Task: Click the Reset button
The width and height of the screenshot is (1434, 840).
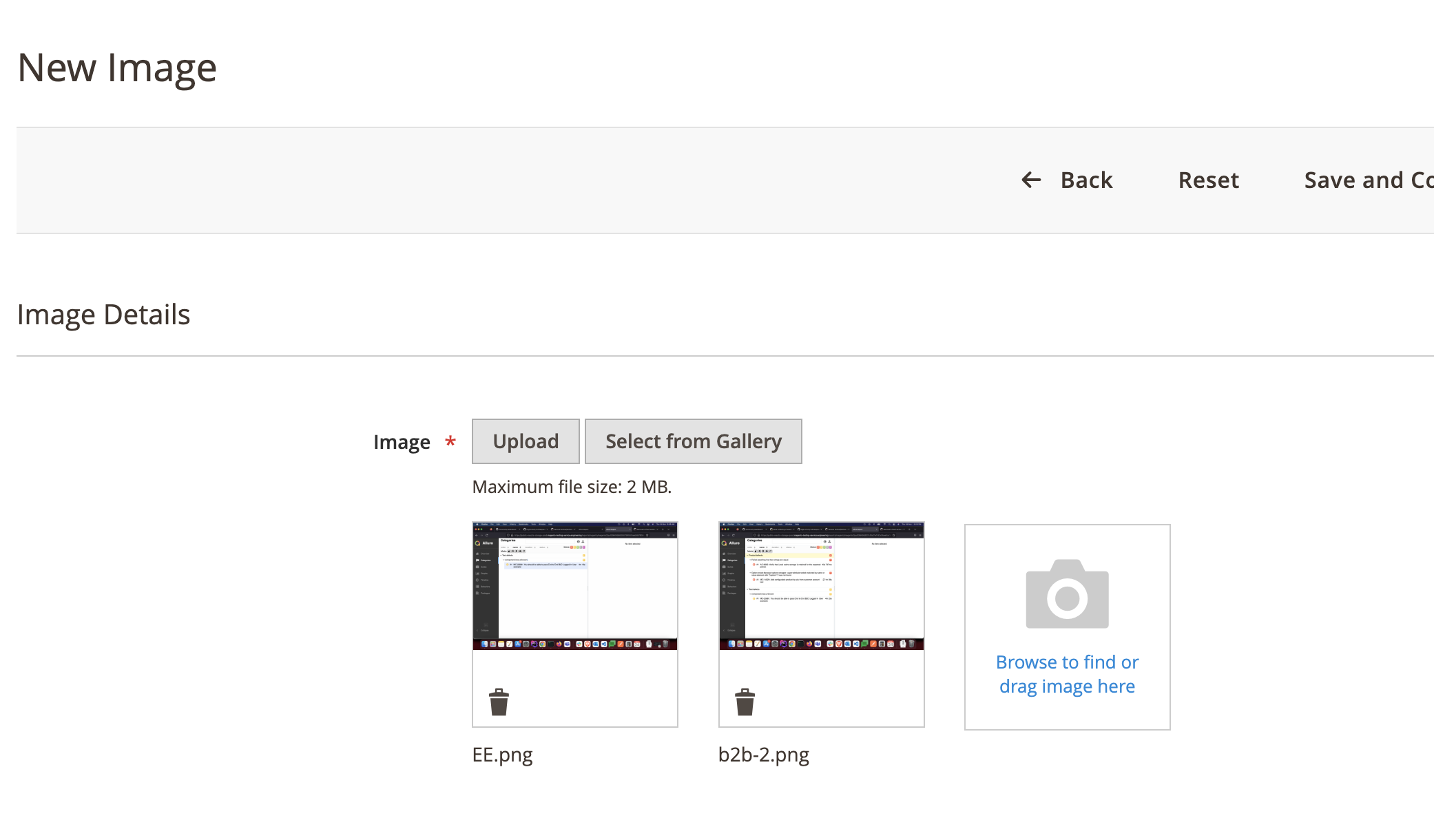Action: (1208, 180)
